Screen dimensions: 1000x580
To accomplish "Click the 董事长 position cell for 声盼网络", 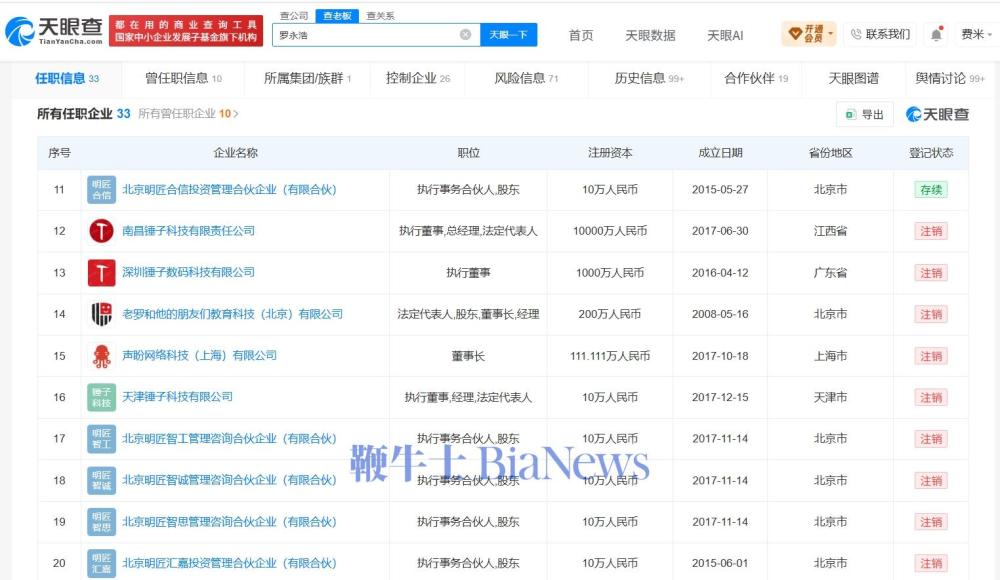I will pos(468,356).
